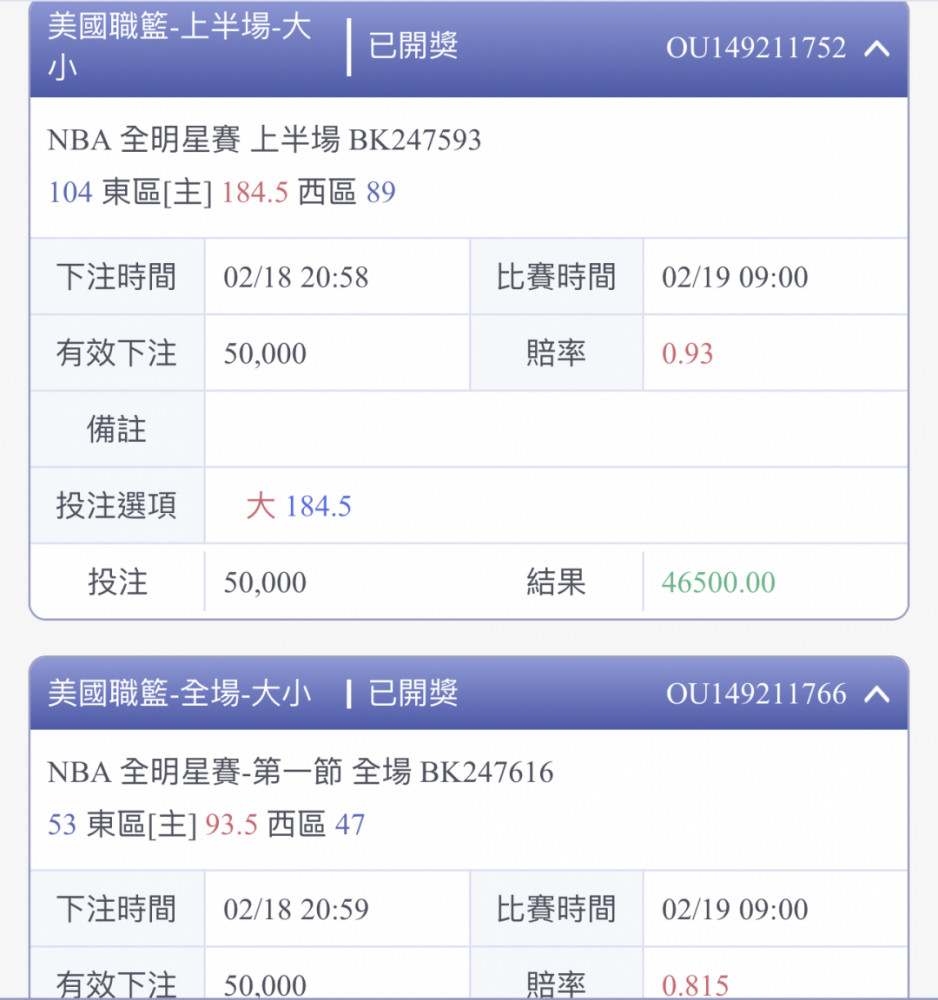Click first card's 02/19 09:00 match time
The width and height of the screenshot is (938, 1000).
tap(735, 277)
